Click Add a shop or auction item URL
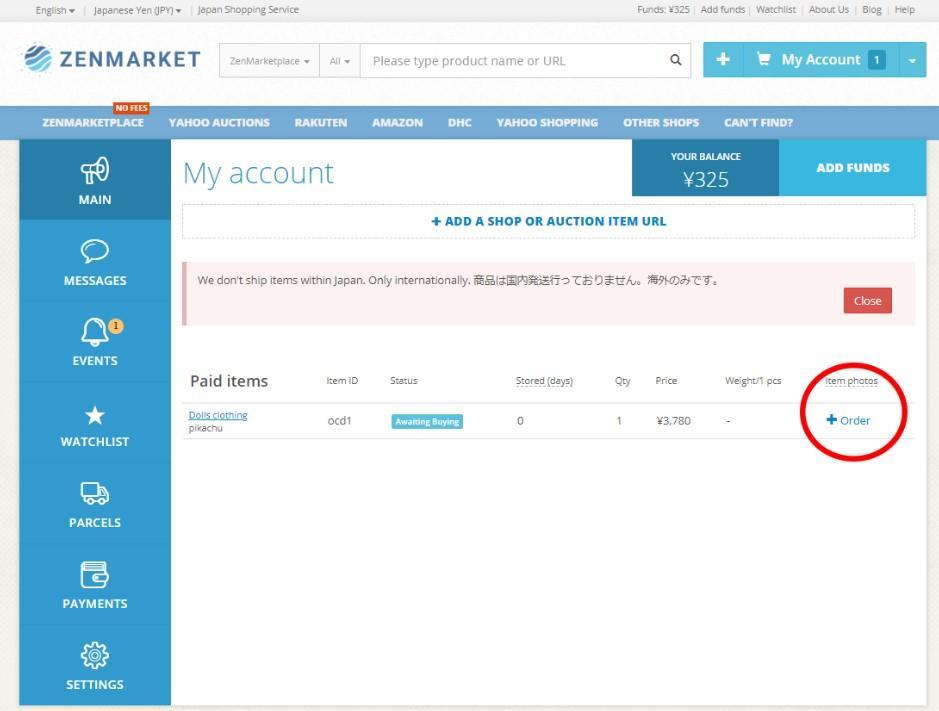The height and width of the screenshot is (711, 939). [x=548, y=221]
